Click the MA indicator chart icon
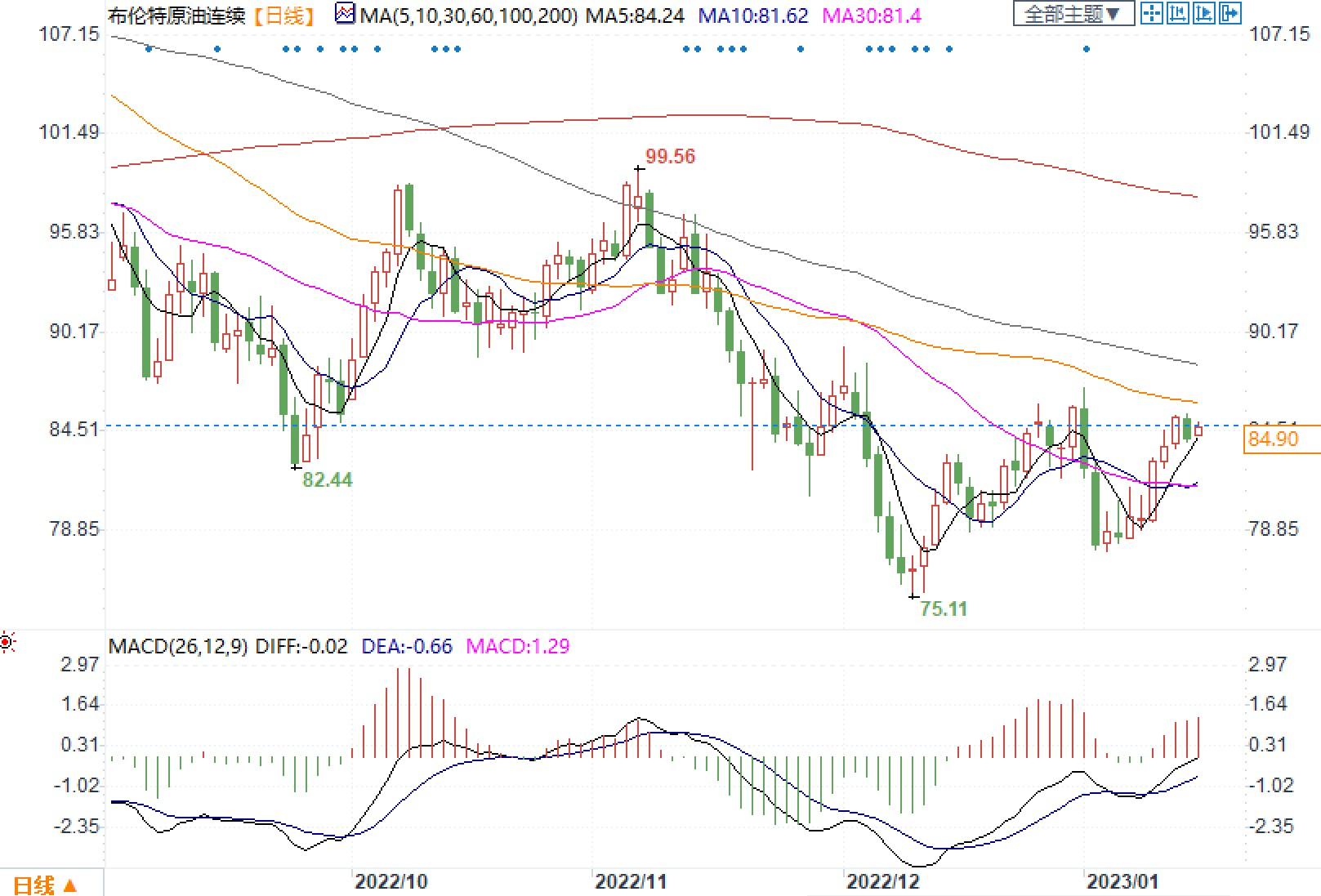1321x896 pixels. 346,14
